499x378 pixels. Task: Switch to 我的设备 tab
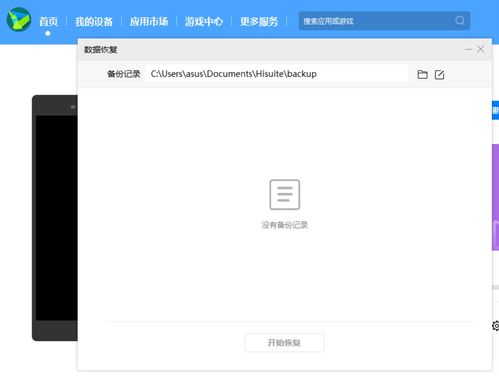click(x=94, y=22)
